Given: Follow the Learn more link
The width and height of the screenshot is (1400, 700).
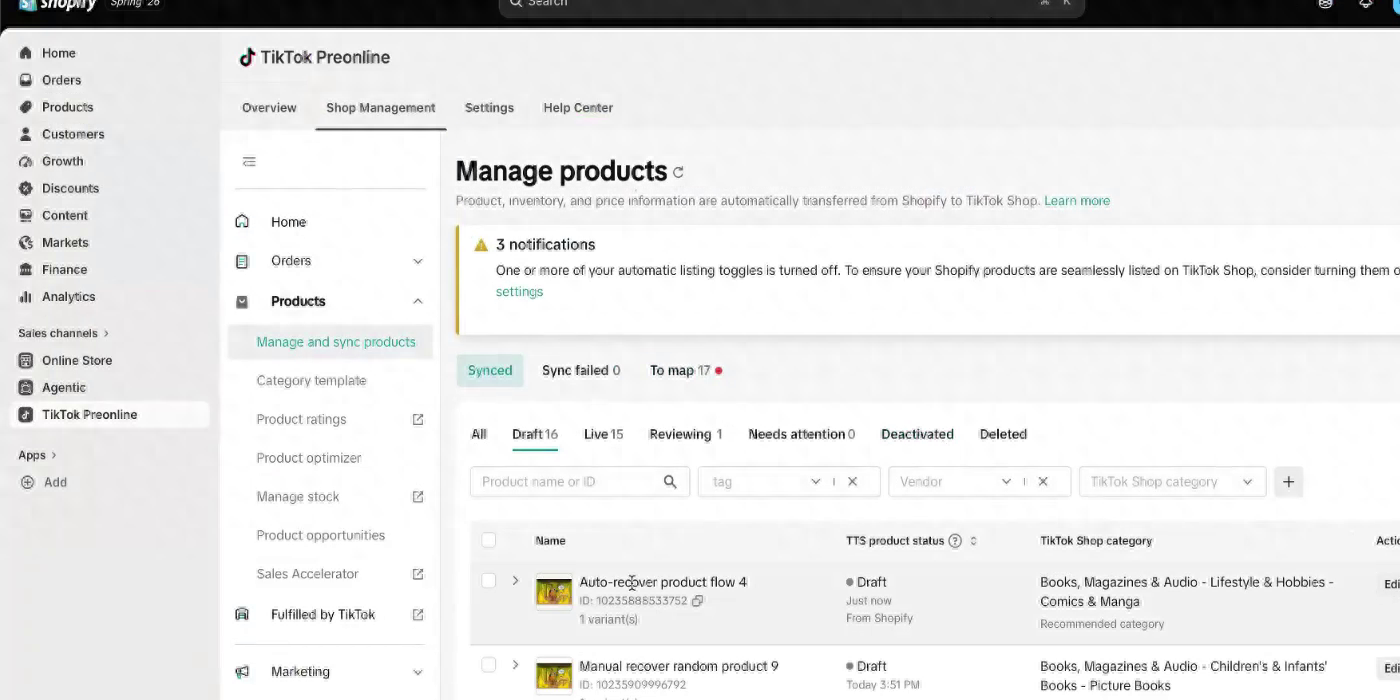Looking at the screenshot, I should [x=1077, y=201].
